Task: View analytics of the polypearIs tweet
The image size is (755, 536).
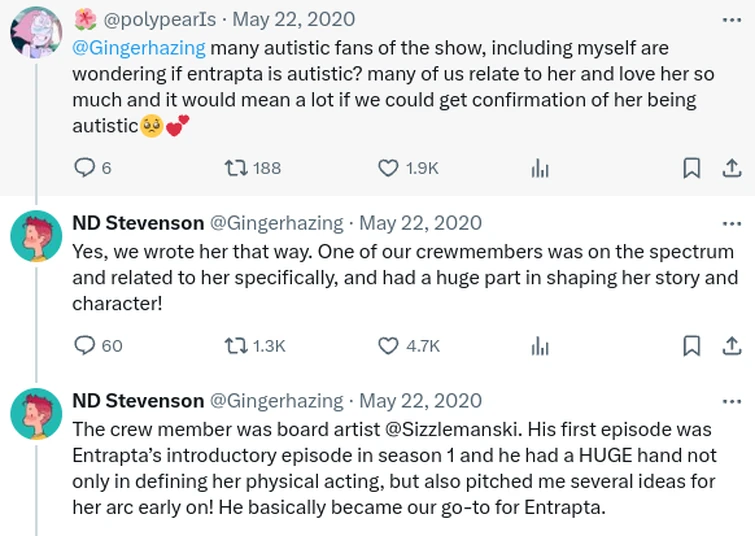Action: tap(540, 169)
